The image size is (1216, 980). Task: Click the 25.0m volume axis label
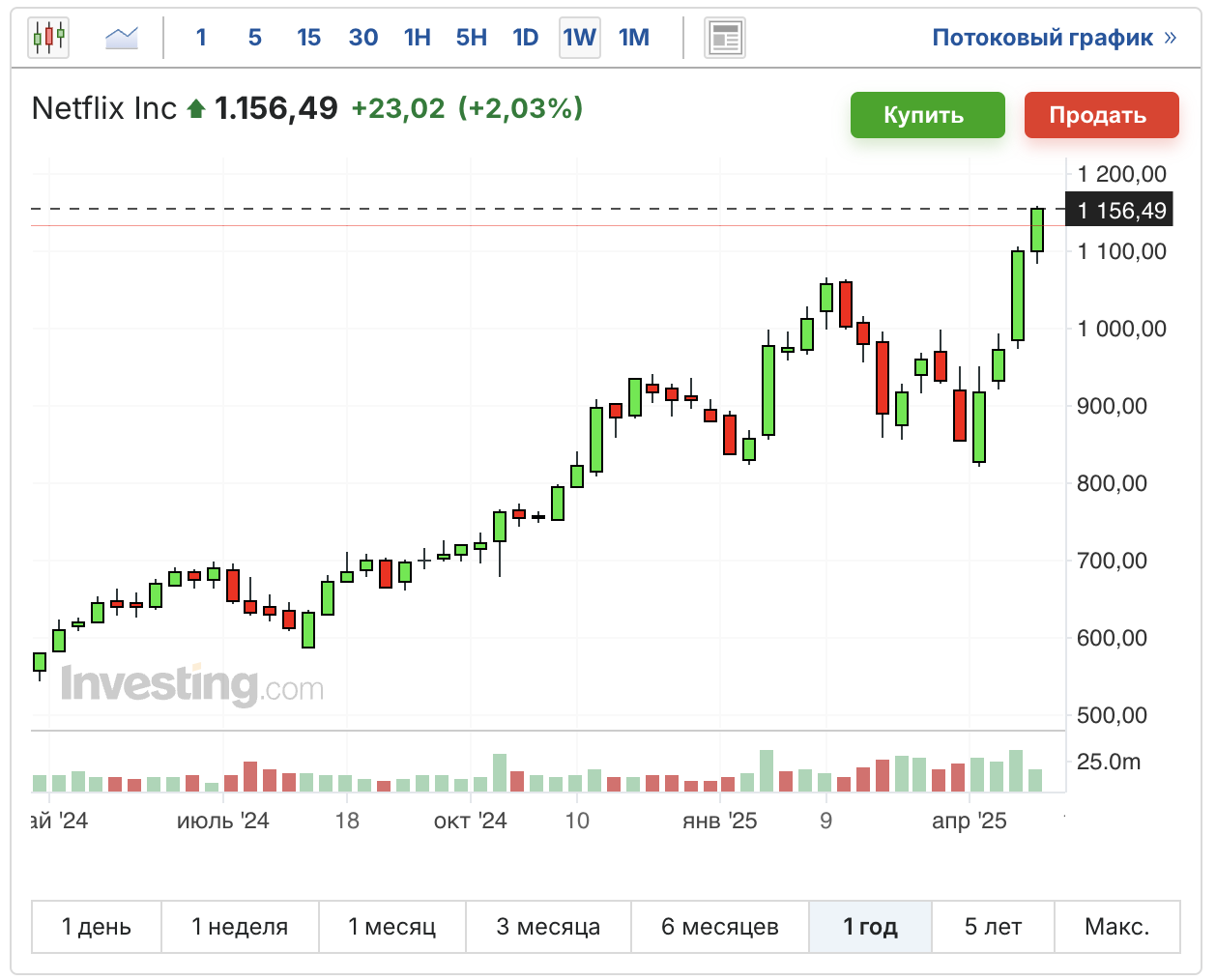click(x=1109, y=762)
